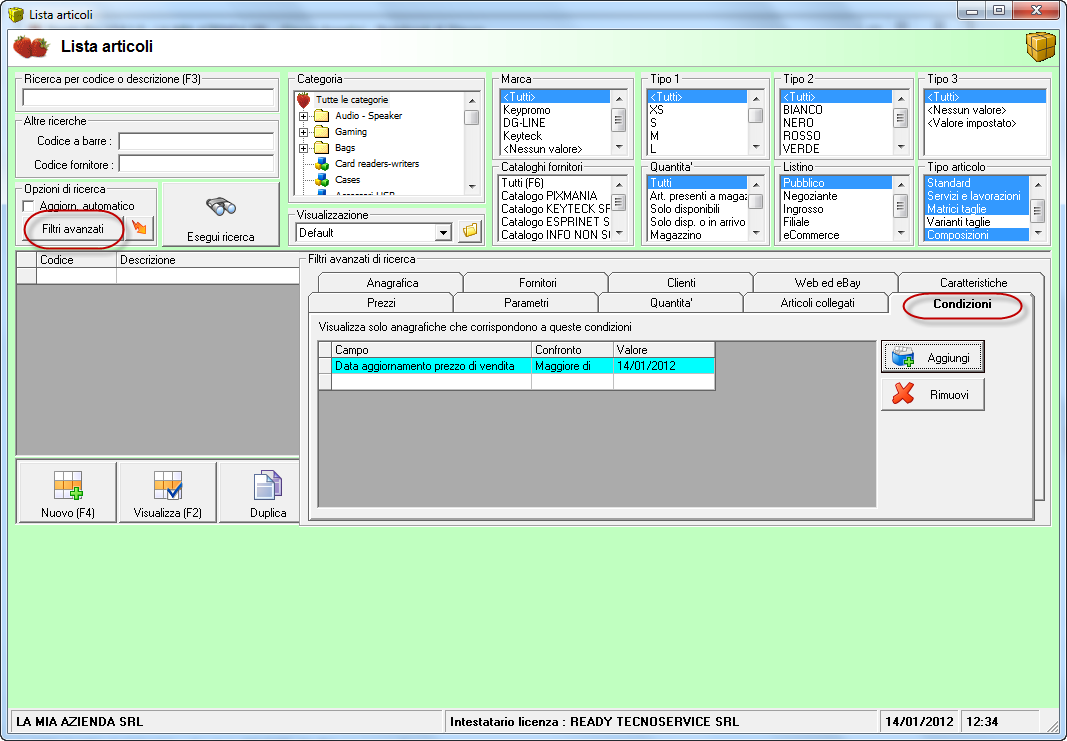Click the strawberry logo in header
The height and width of the screenshot is (741, 1067).
click(31, 46)
